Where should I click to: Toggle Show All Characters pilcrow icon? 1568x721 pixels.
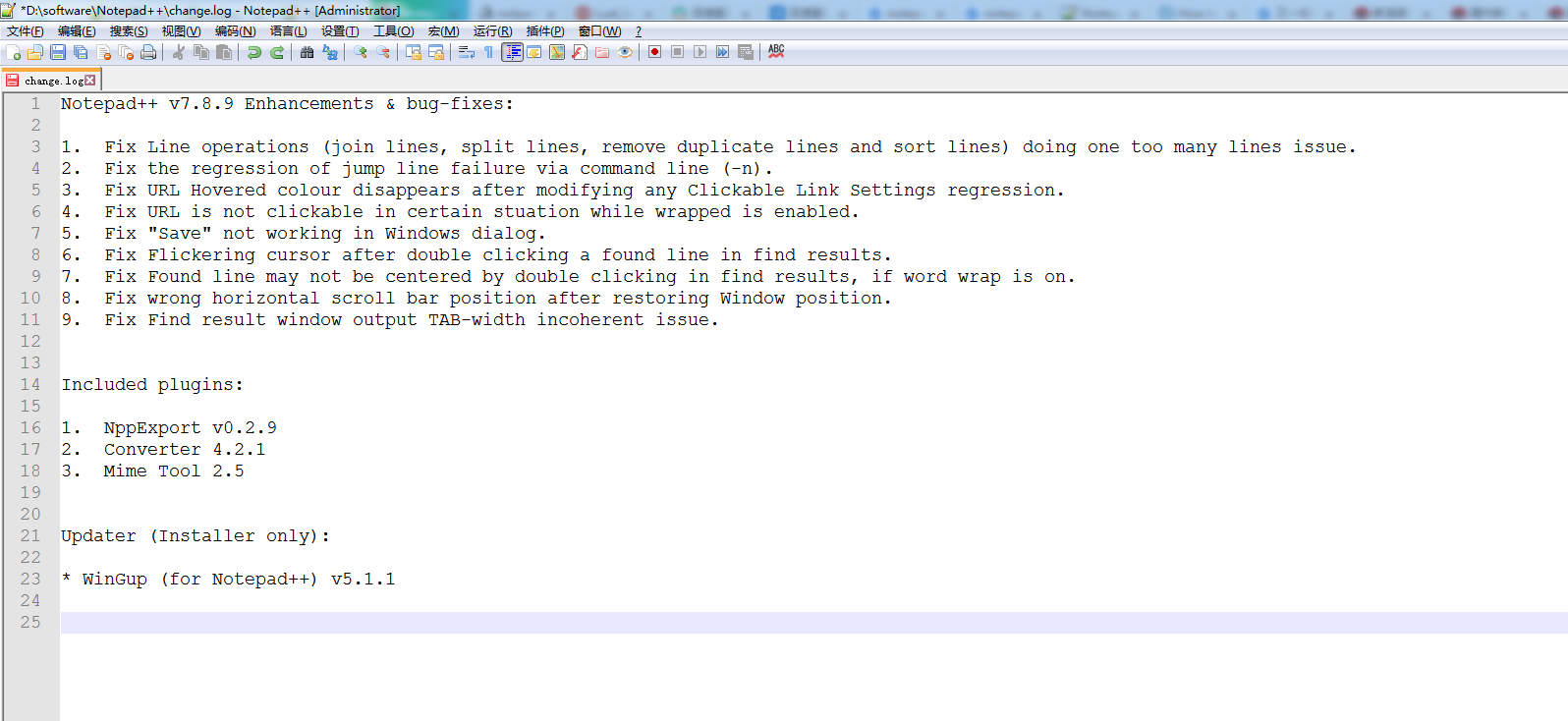[x=489, y=52]
